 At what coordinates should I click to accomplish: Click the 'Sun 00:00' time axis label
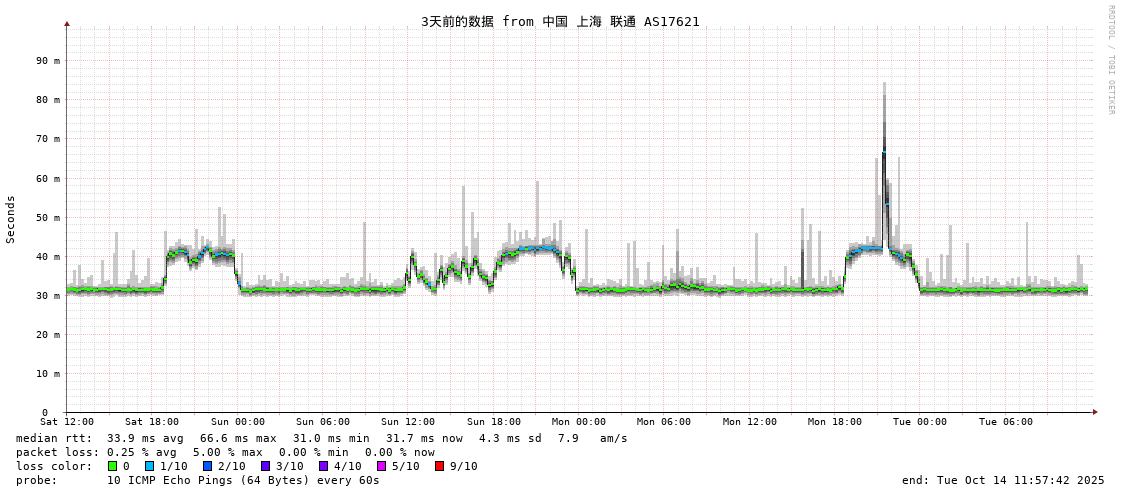pyautogui.click(x=237, y=422)
